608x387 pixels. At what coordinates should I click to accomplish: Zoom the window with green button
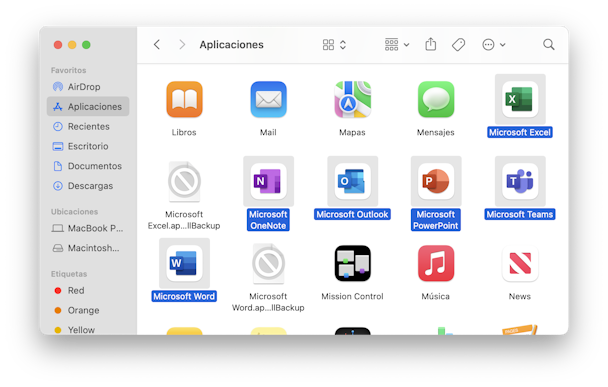[86, 45]
